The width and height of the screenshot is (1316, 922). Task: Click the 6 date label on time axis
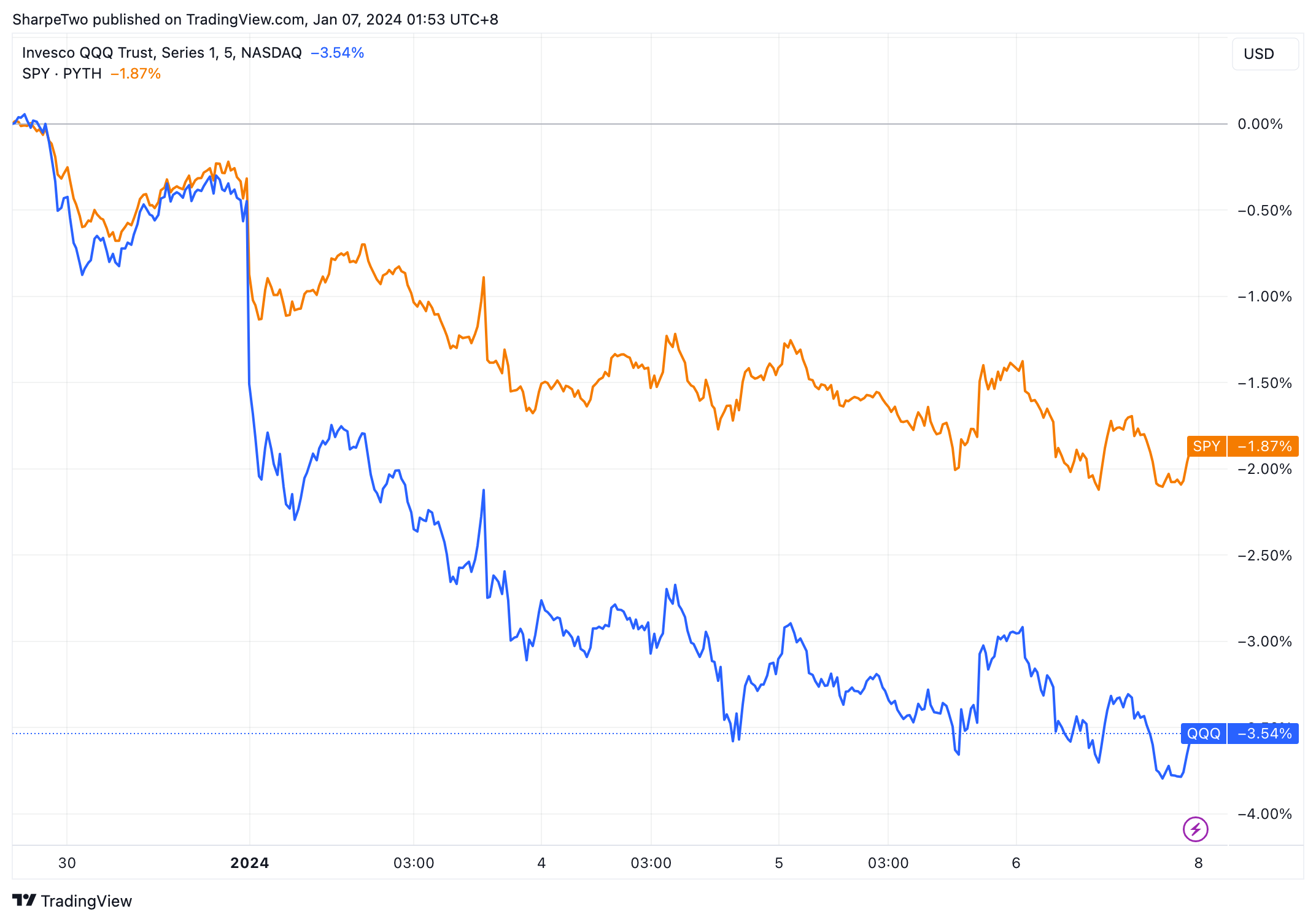tap(1016, 863)
